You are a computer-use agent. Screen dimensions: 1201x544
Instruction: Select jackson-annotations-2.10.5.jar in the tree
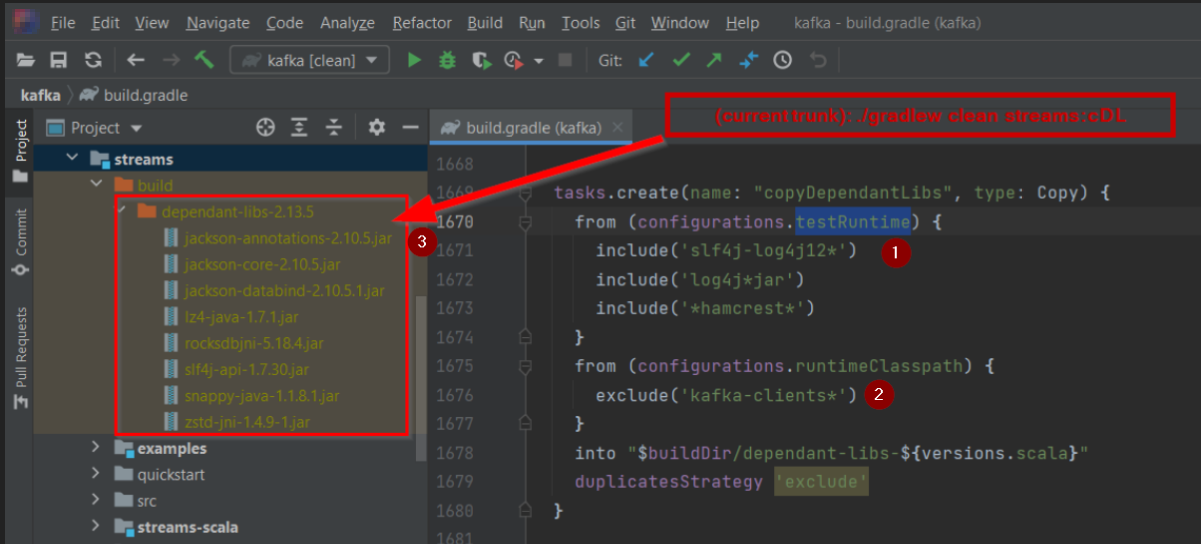coord(277,238)
